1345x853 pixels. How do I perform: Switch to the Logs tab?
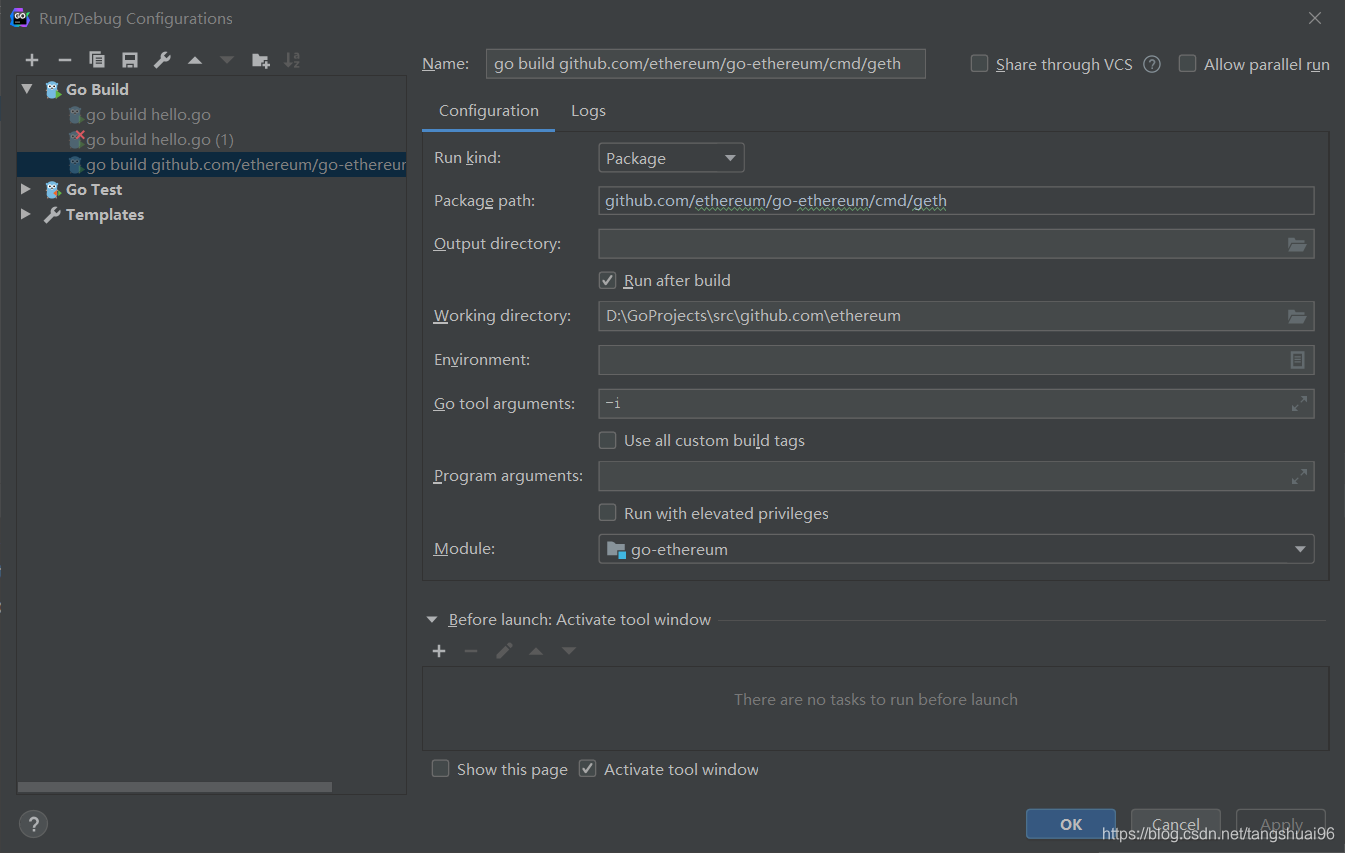coord(588,111)
